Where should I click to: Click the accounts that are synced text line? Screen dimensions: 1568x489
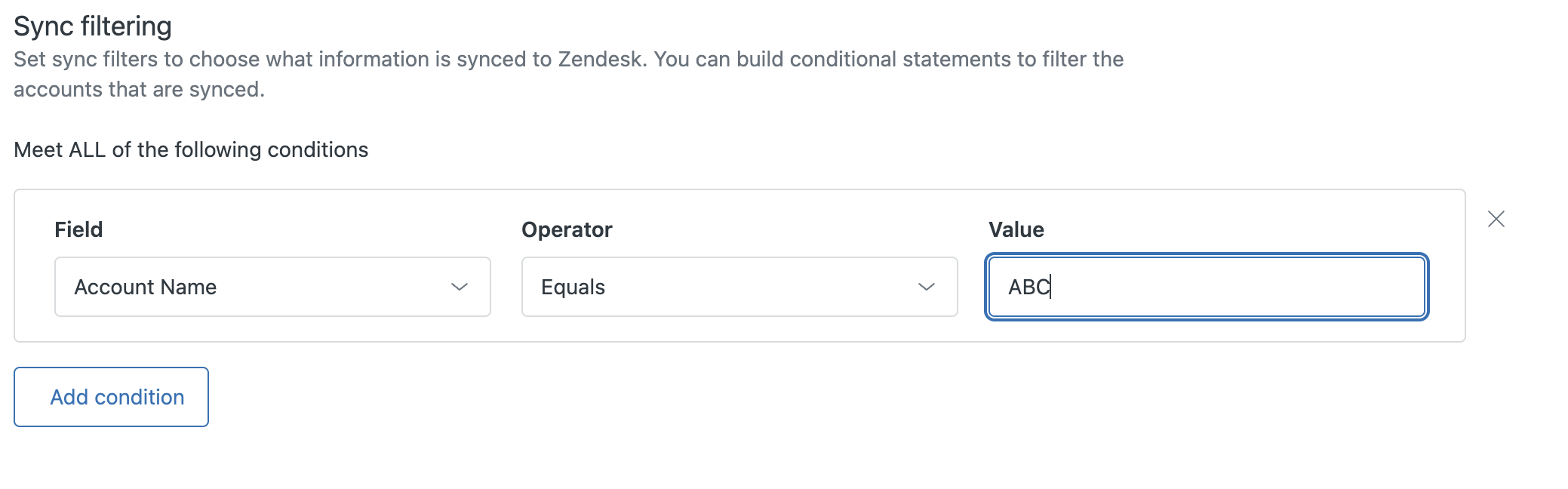[x=139, y=89]
